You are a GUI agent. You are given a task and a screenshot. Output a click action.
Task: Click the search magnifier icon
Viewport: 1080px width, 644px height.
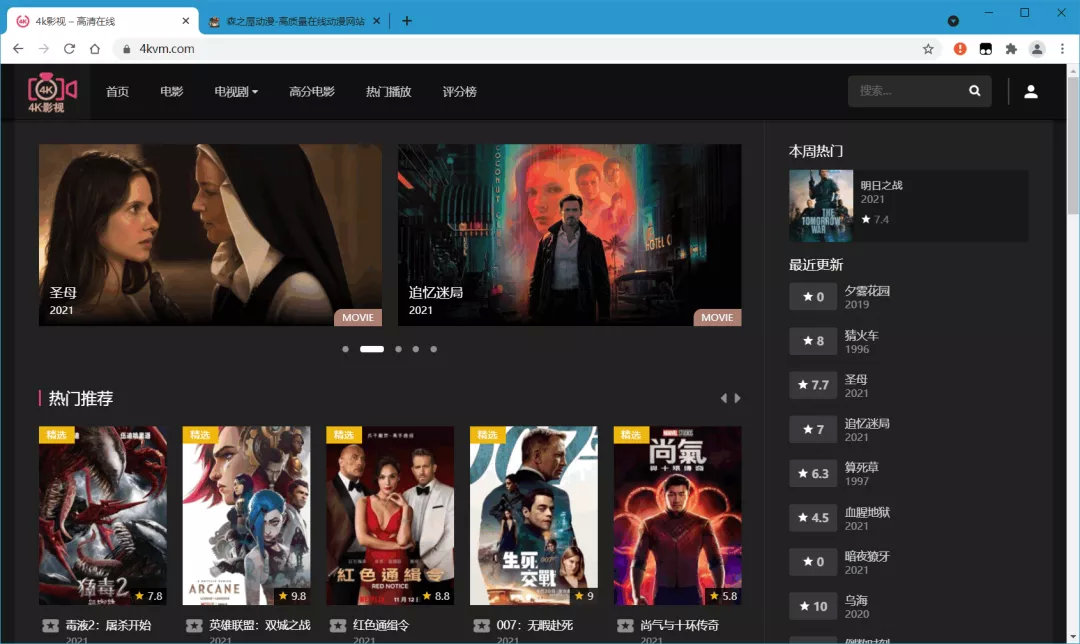pyautogui.click(x=974, y=91)
